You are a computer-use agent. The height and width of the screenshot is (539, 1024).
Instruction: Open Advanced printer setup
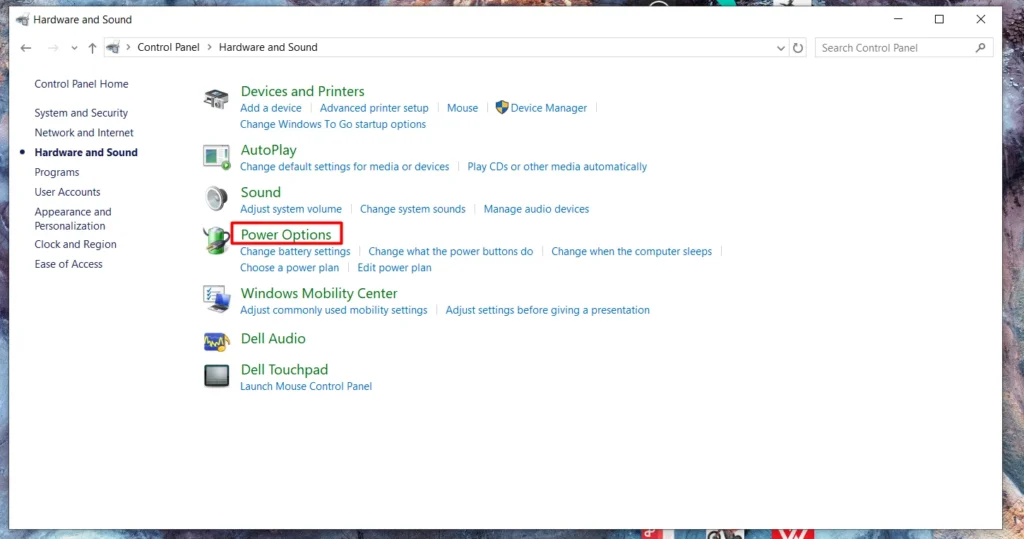pos(374,108)
